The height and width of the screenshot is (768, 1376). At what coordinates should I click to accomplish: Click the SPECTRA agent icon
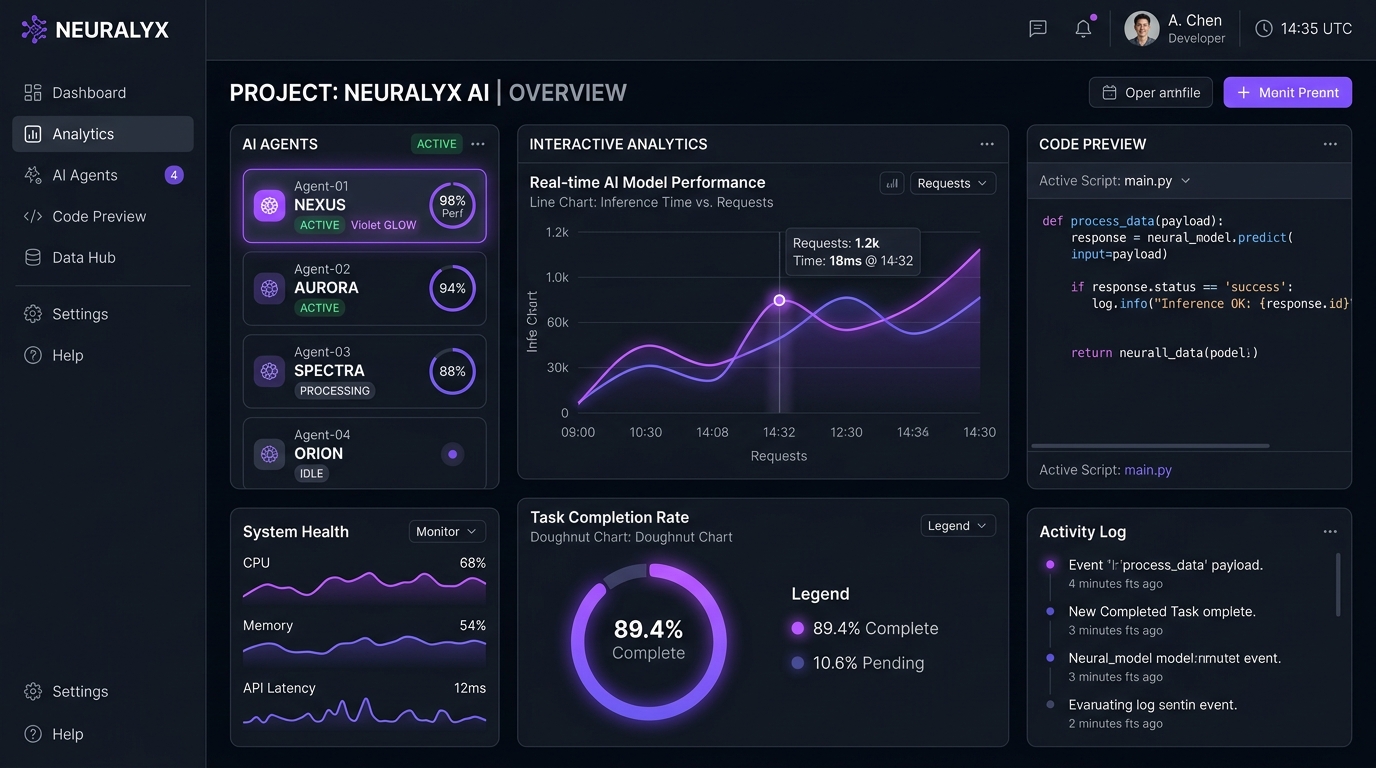coord(269,371)
